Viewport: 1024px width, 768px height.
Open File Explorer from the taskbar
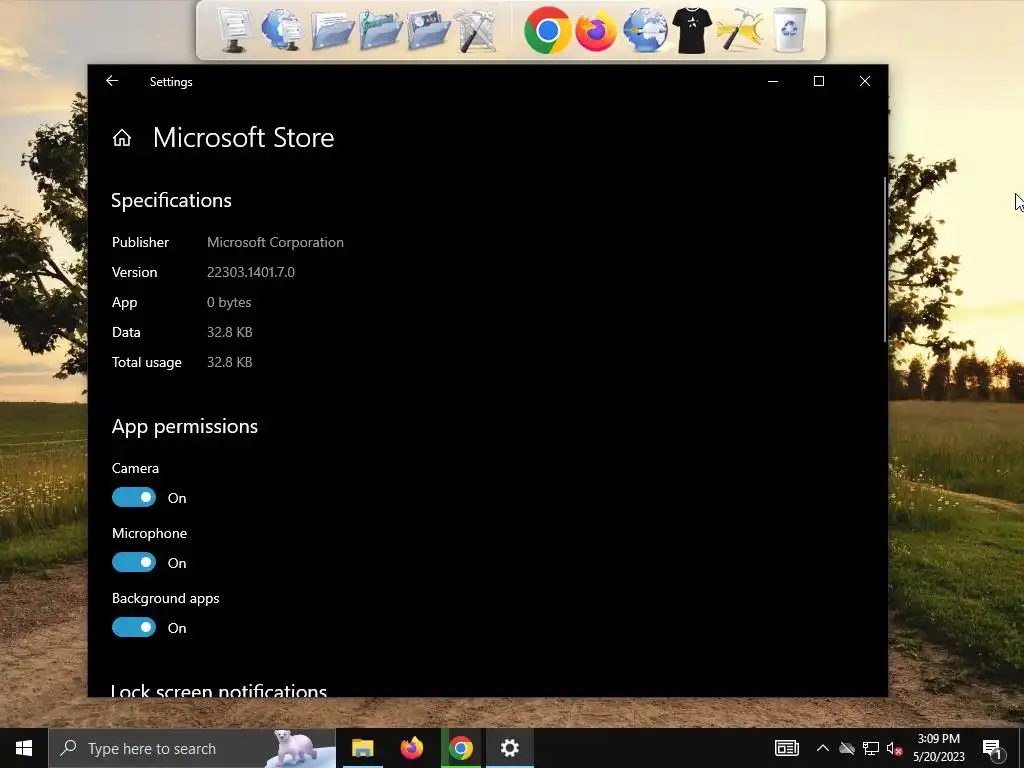point(362,748)
